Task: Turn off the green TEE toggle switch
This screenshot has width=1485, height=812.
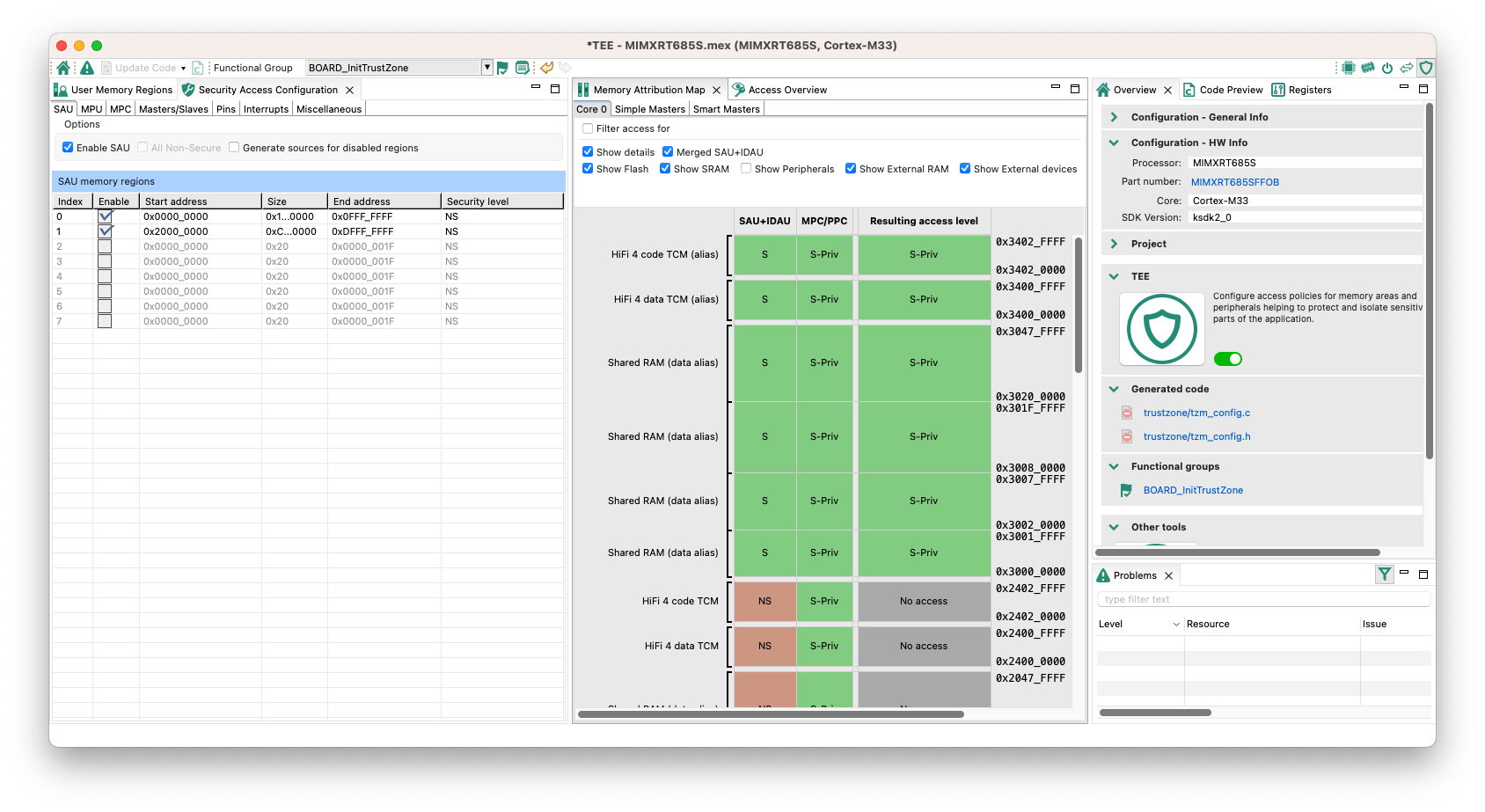Action: [1228, 359]
